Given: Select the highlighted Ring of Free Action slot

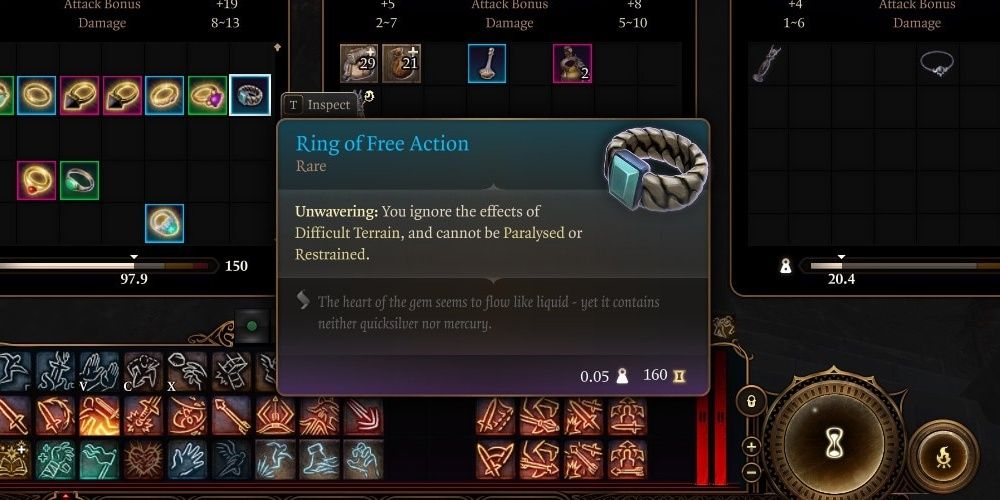Looking at the screenshot, I should (x=250, y=95).
